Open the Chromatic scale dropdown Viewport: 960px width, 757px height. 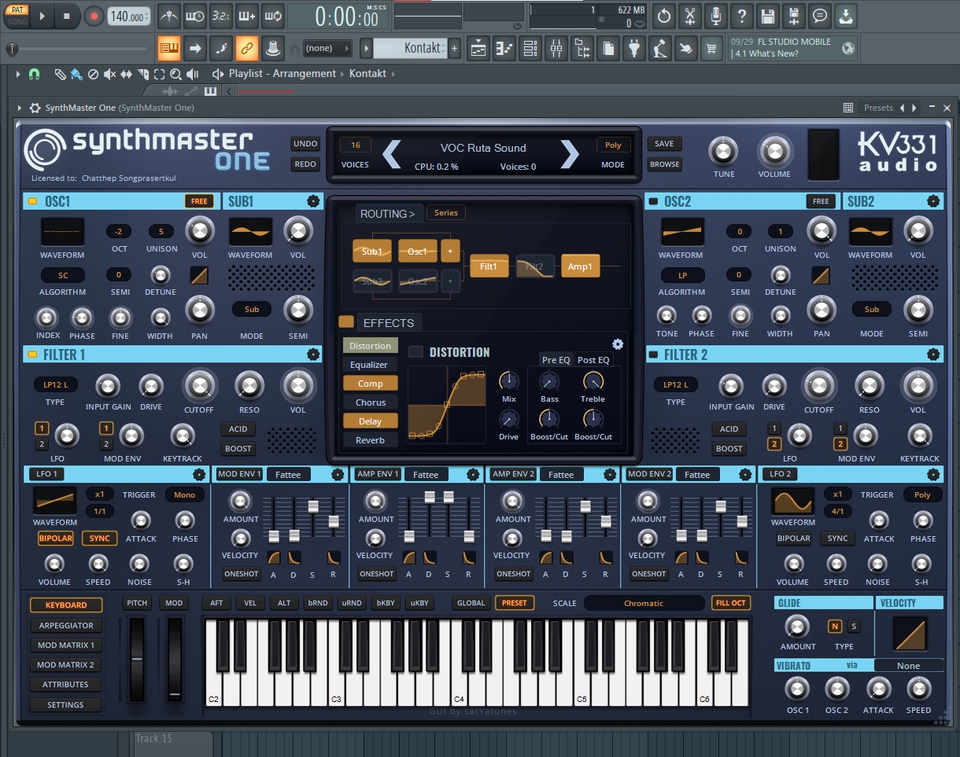click(x=643, y=603)
